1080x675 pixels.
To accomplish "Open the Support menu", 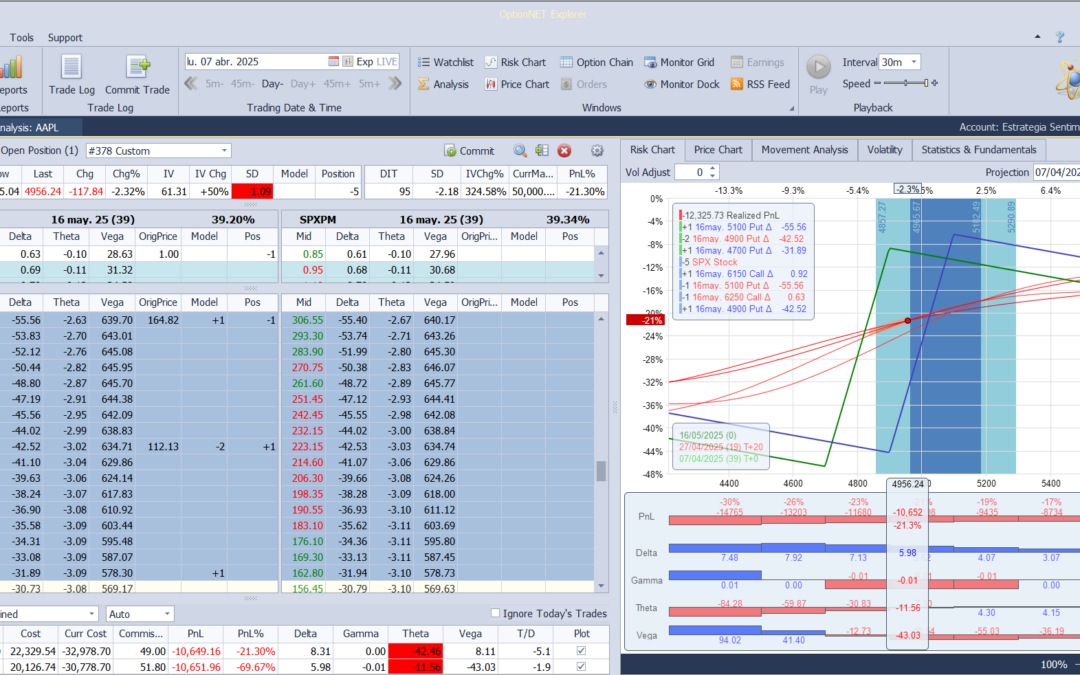I will 65,37.
